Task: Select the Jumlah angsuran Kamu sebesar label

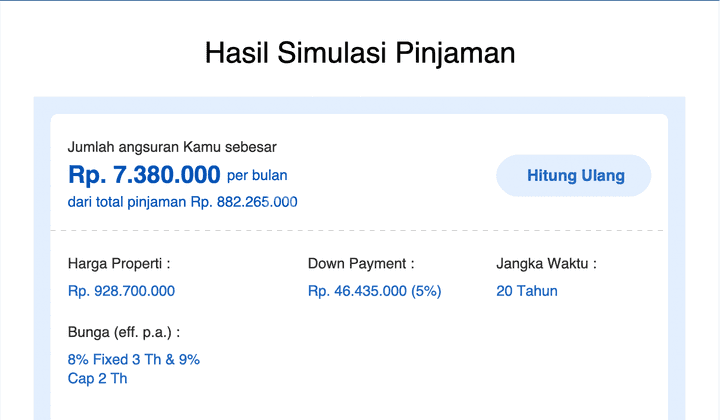Action: pos(172,147)
